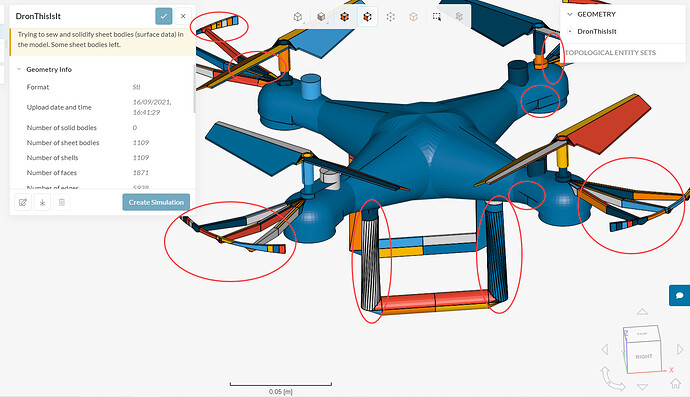The width and height of the screenshot is (690, 397).
Task: Select the TOPOLOGICAL ENTITY SETS section
Action: pyautogui.click(x=610, y=52)
